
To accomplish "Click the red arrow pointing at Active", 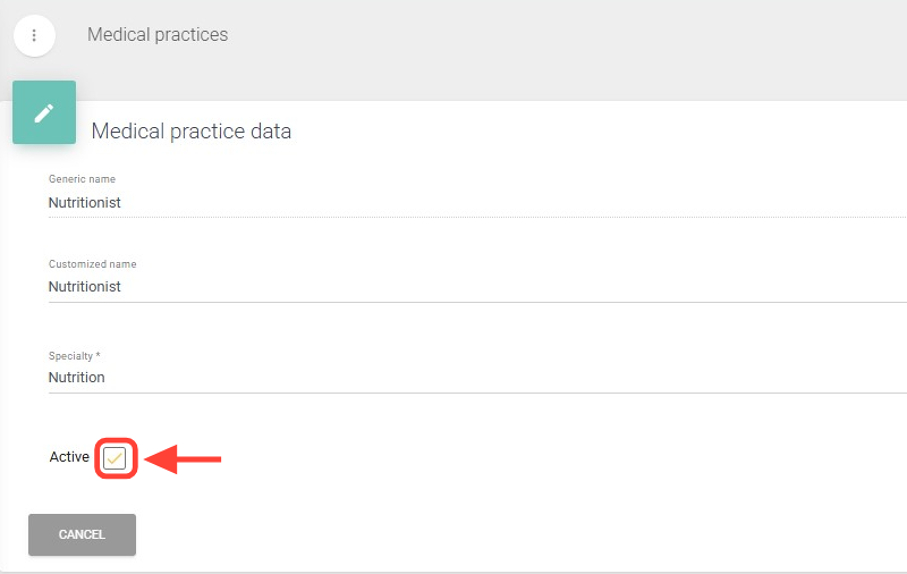I will point(184,460).
